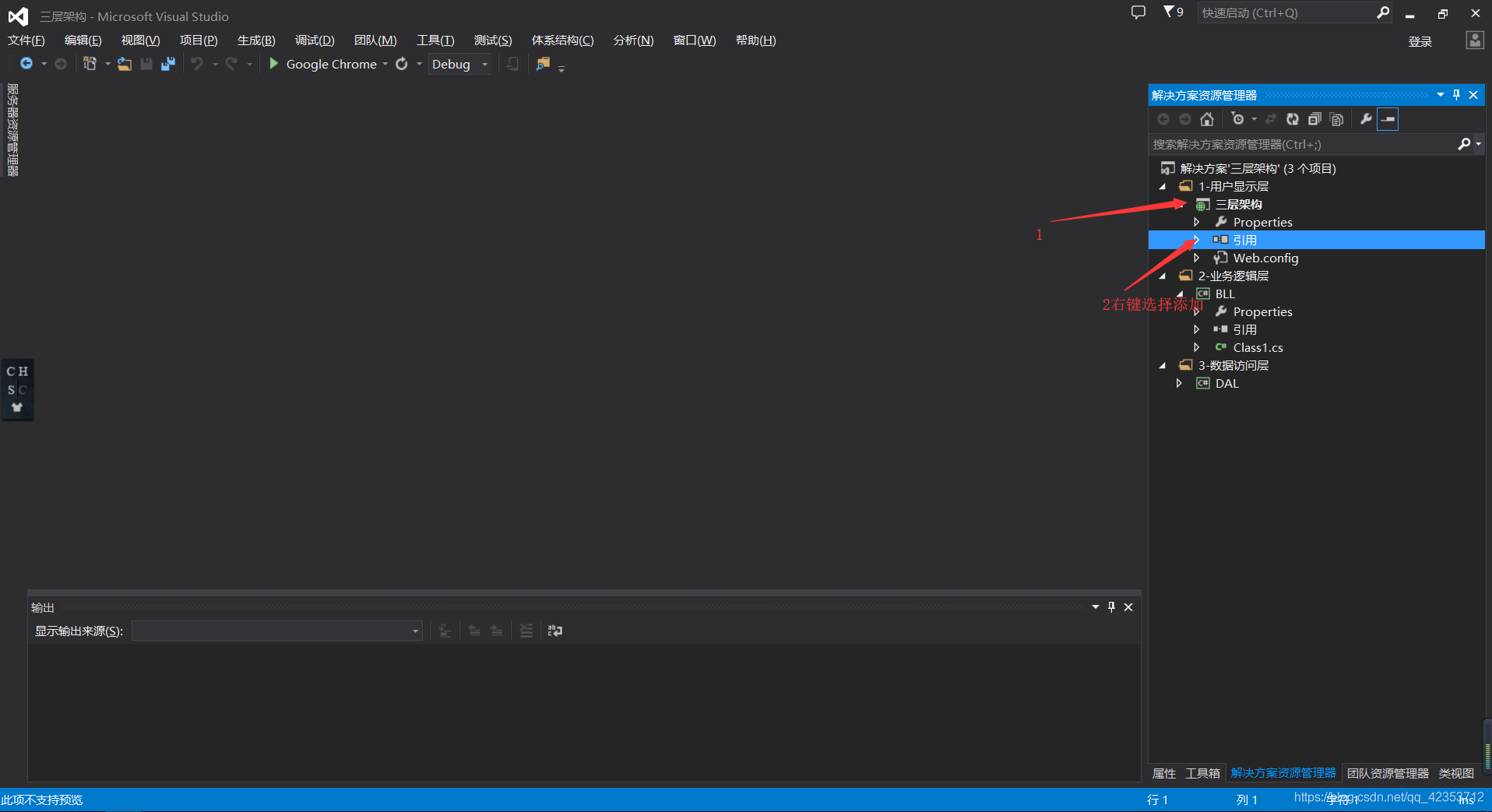The width and height of the screenshot is (1492, 812).
Task: Click the Navigate Backward arrow in toolbar
Action: click(x=26, y=64)
